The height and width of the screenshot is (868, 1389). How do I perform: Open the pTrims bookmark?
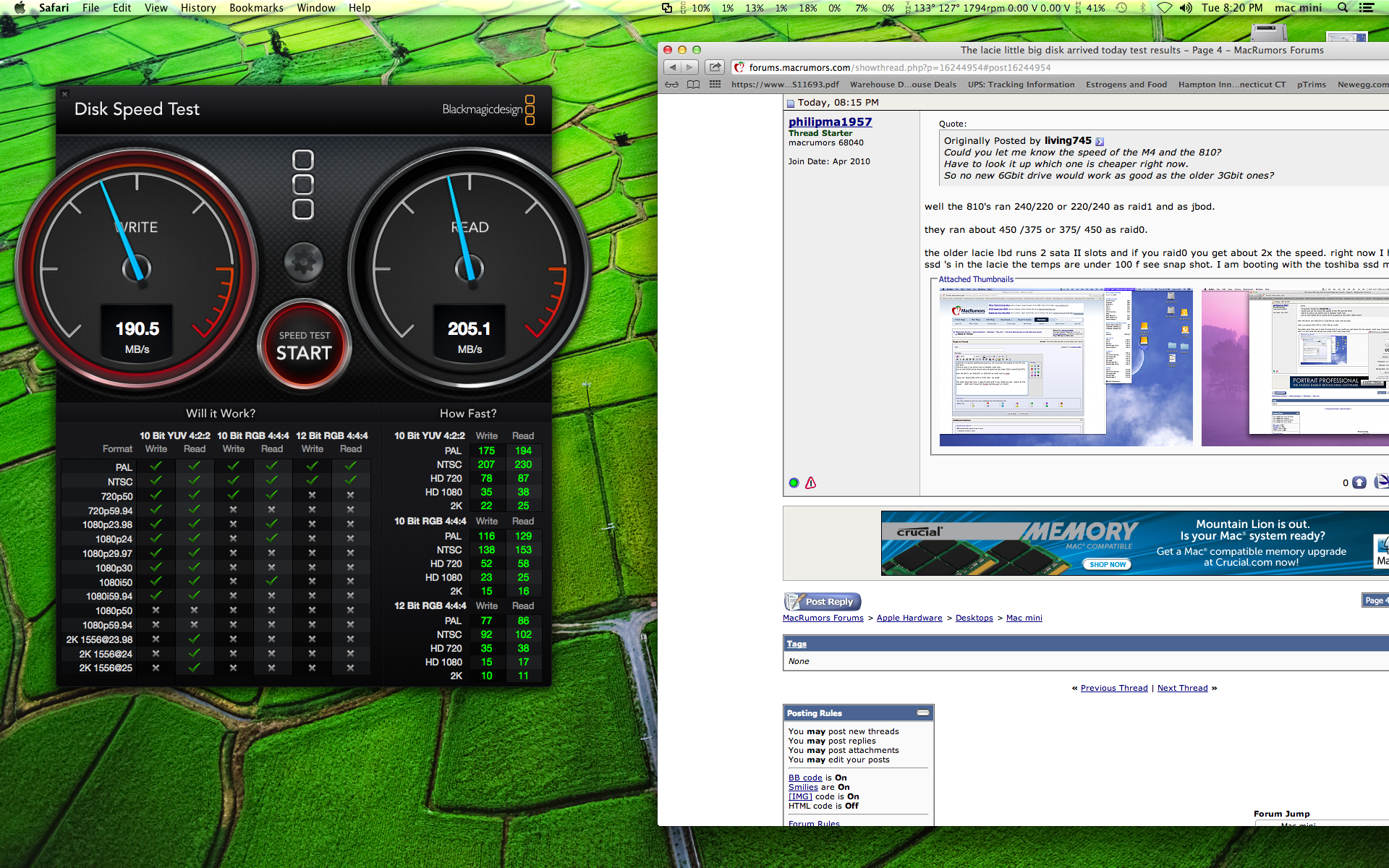click(x=1311, y=85)
